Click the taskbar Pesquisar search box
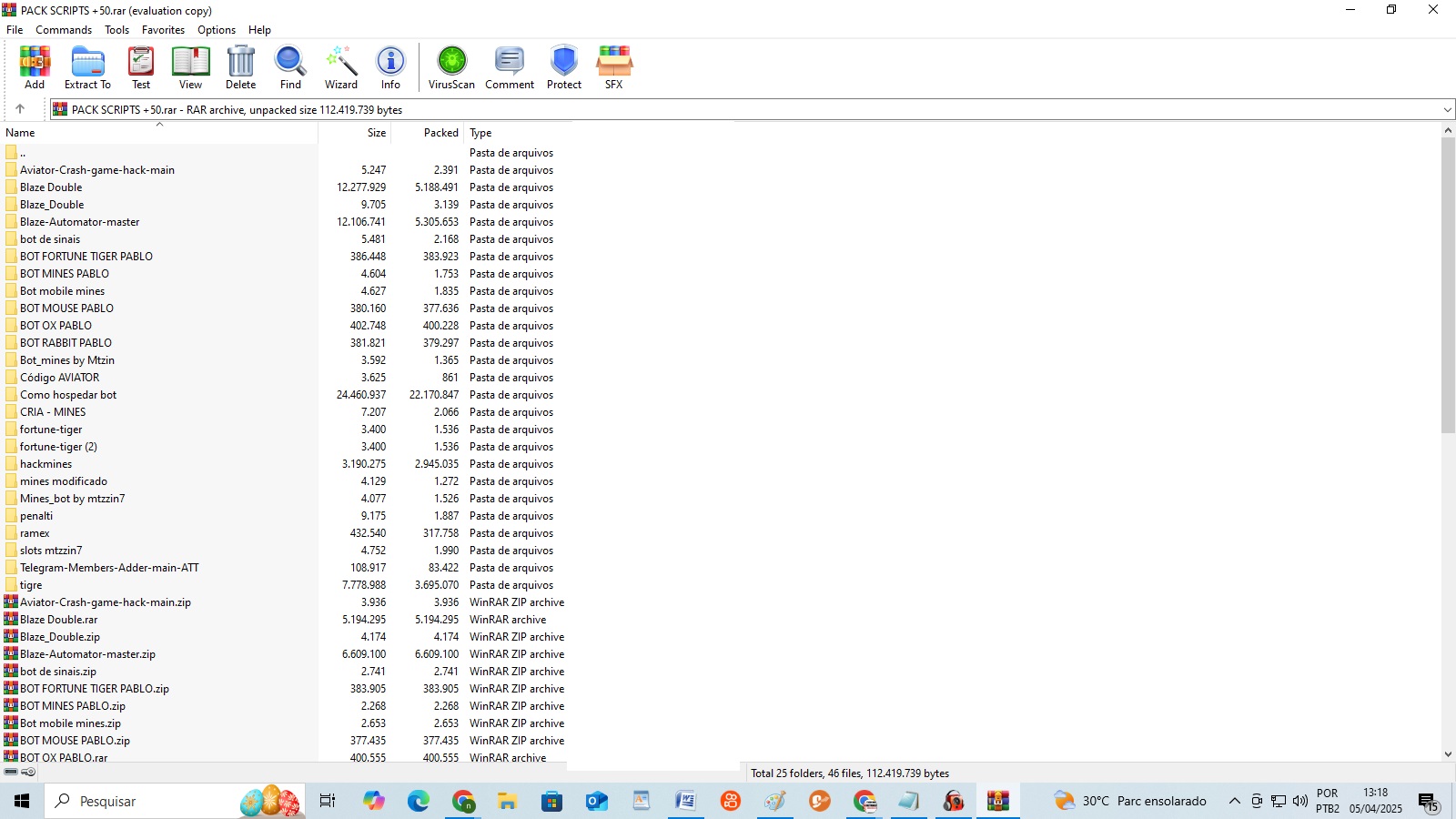 (x=175, y=801)
